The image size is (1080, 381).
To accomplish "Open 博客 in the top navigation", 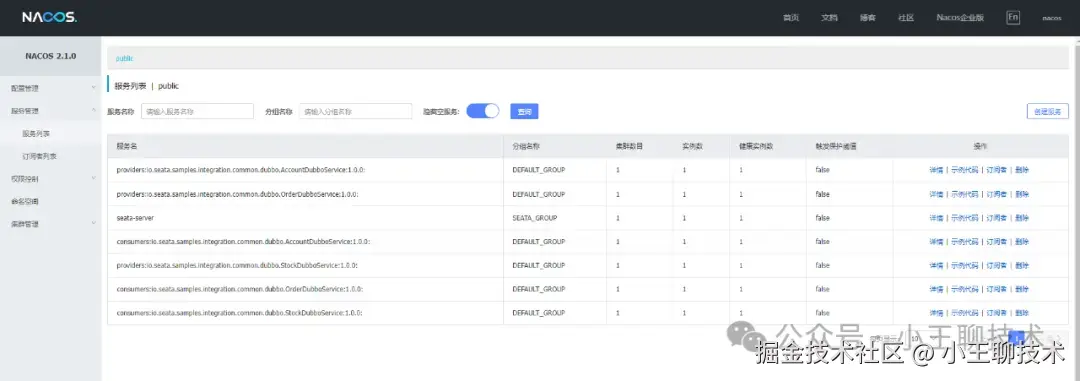I will click(x=868, y=18).
